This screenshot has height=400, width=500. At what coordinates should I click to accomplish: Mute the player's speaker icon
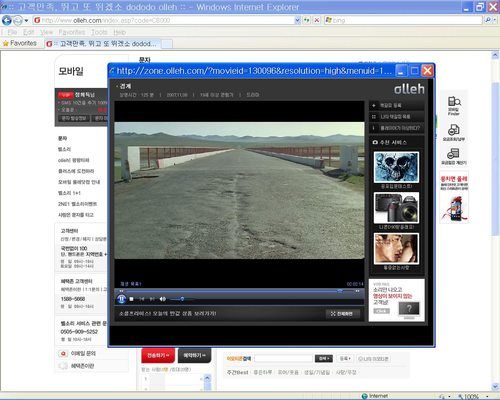[162, 299]
